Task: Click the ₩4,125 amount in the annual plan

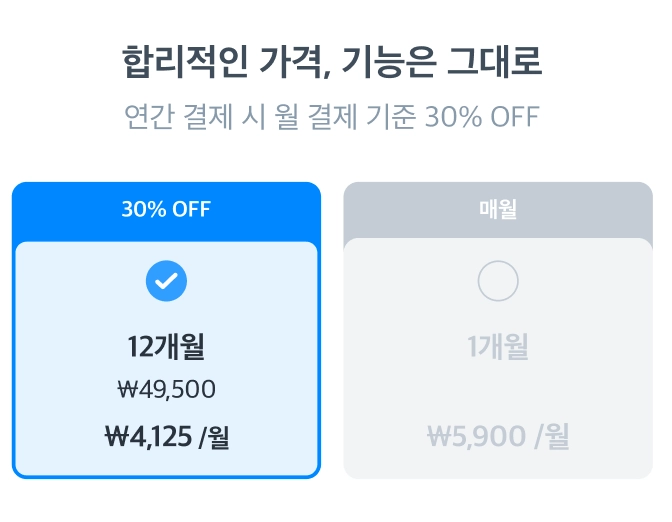Action: 148,436
